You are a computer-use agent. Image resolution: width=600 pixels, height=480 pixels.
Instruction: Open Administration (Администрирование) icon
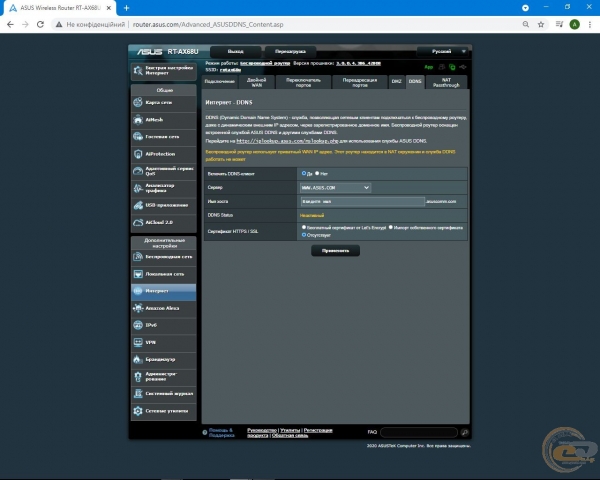click(138, 377)
